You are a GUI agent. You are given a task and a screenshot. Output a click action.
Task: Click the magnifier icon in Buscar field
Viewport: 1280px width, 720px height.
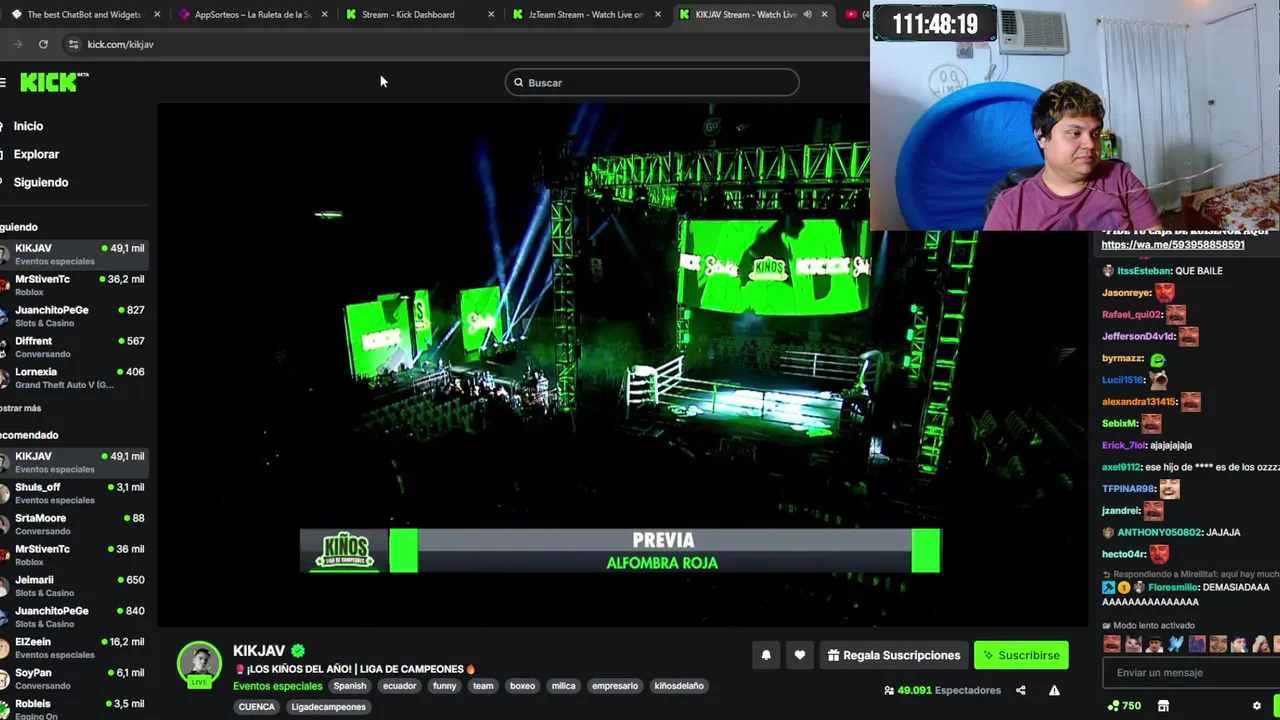518,82
